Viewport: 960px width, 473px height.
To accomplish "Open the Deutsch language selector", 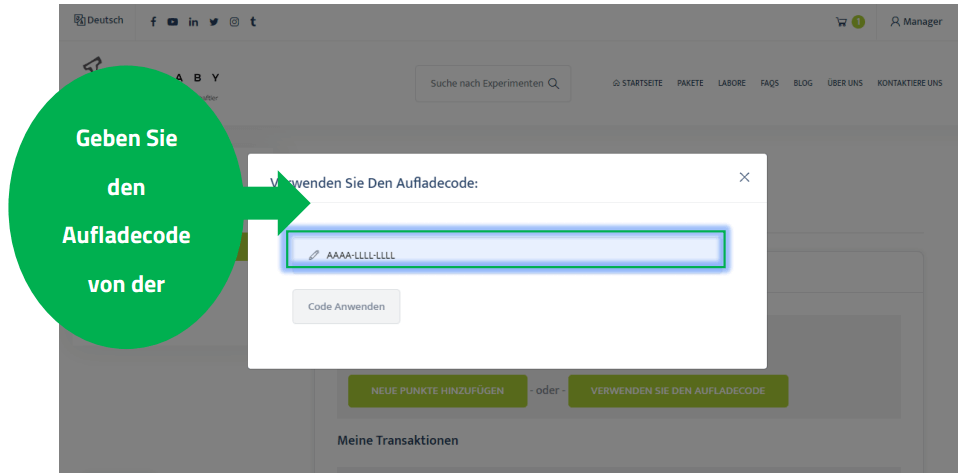I will point(99,21).
